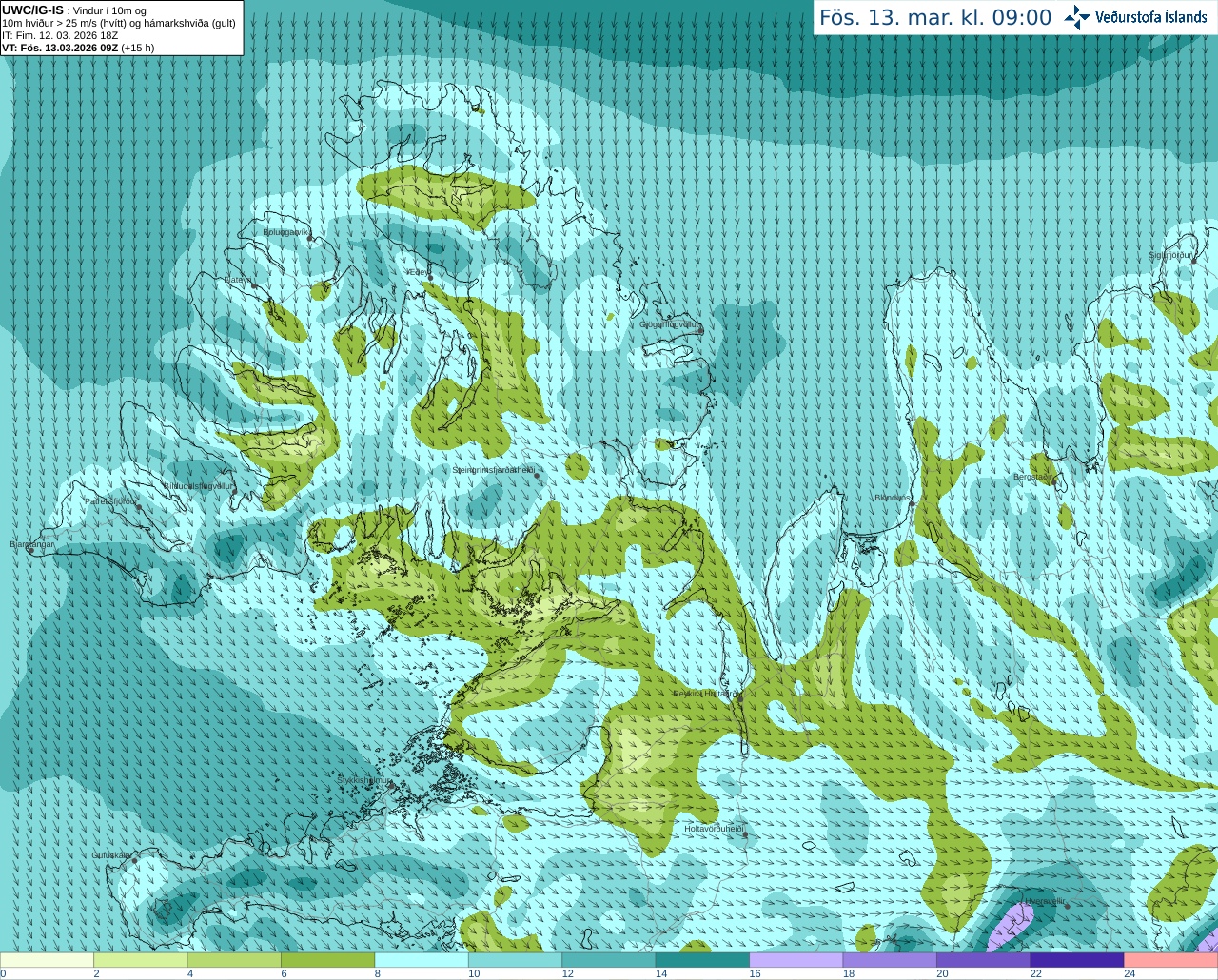
Task: Click the 'Holtavörðuheiði' place label
Action: (713, 829)
